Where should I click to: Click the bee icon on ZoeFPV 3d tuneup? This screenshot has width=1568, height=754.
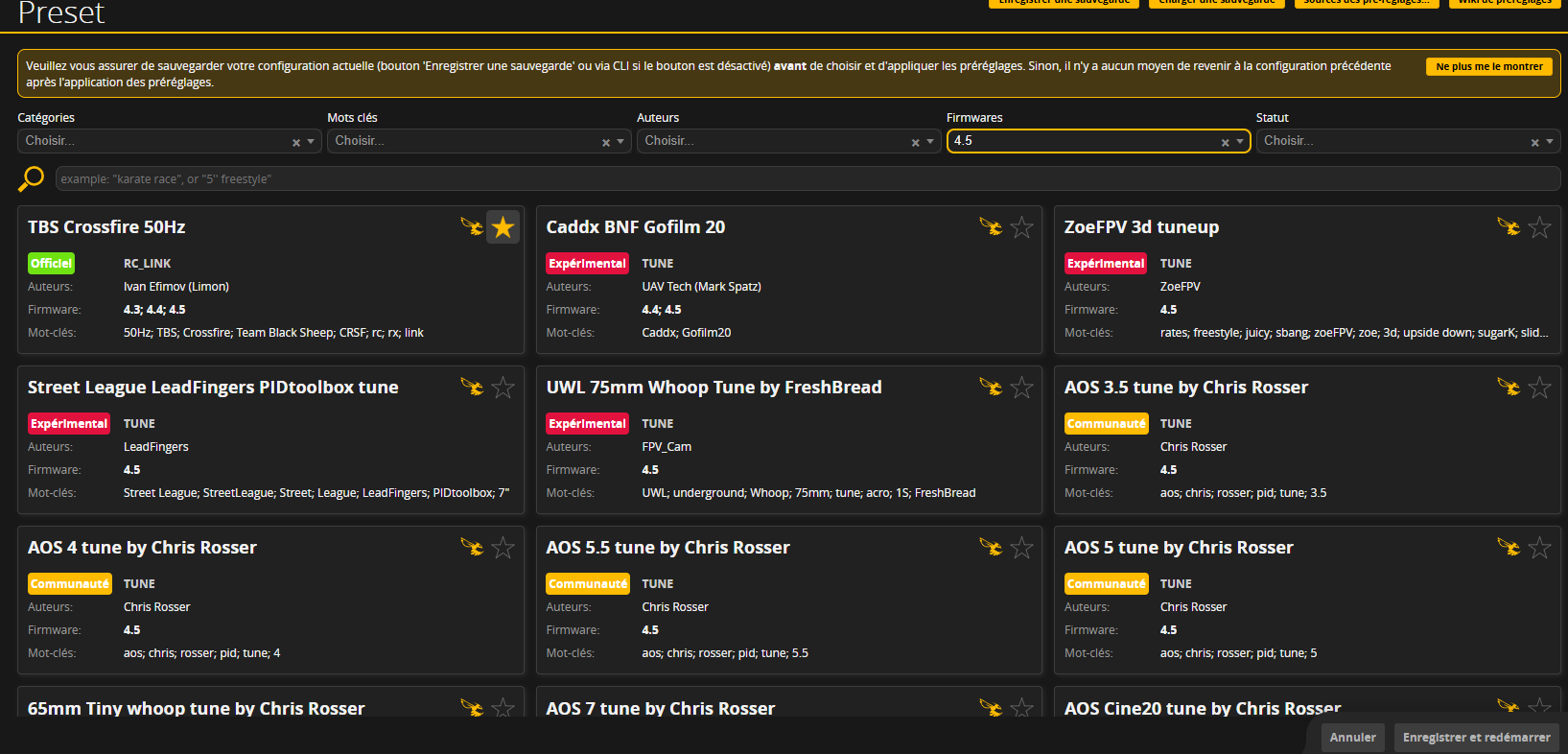[1508, 226]
